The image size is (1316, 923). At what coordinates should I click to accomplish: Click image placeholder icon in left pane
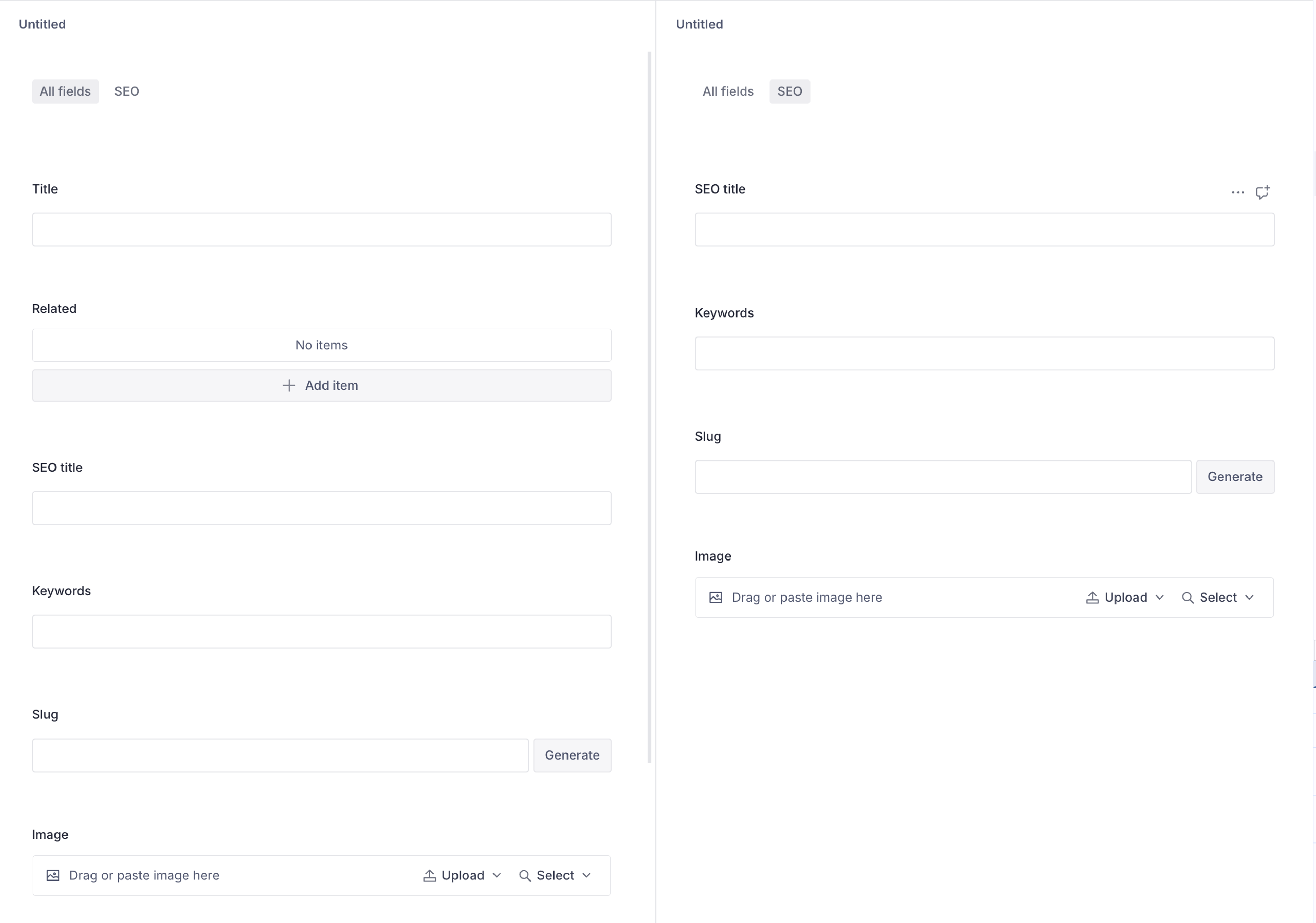click(53, 875)
